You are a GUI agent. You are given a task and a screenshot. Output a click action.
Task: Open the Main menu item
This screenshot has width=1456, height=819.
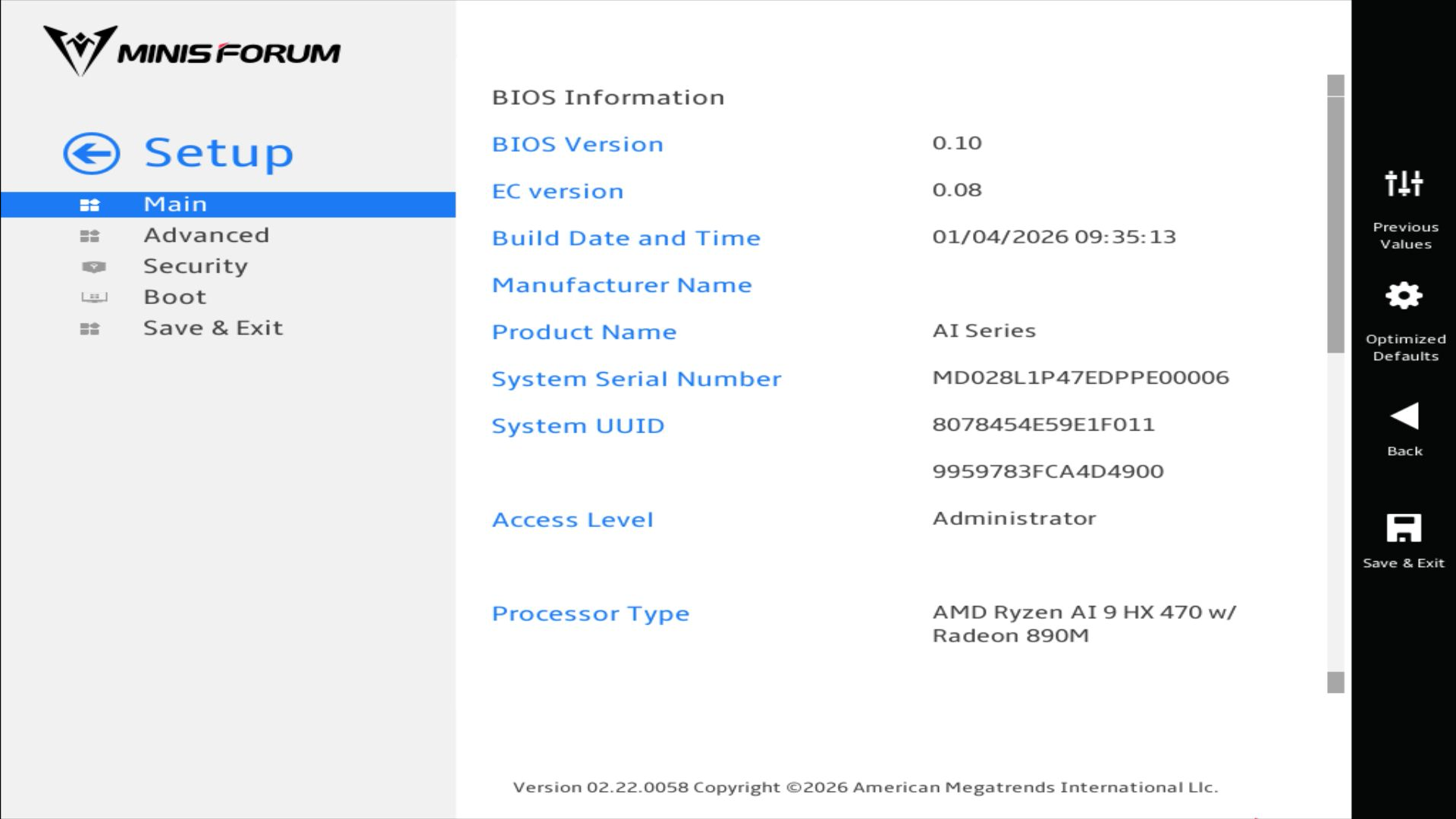click(x=175, y=205)
